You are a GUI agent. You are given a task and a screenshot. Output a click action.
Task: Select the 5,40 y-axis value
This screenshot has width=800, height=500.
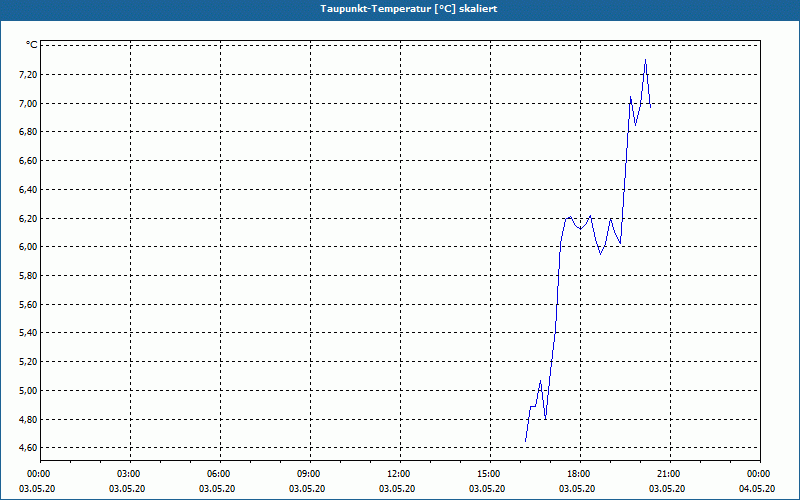[x=29, y=333]
